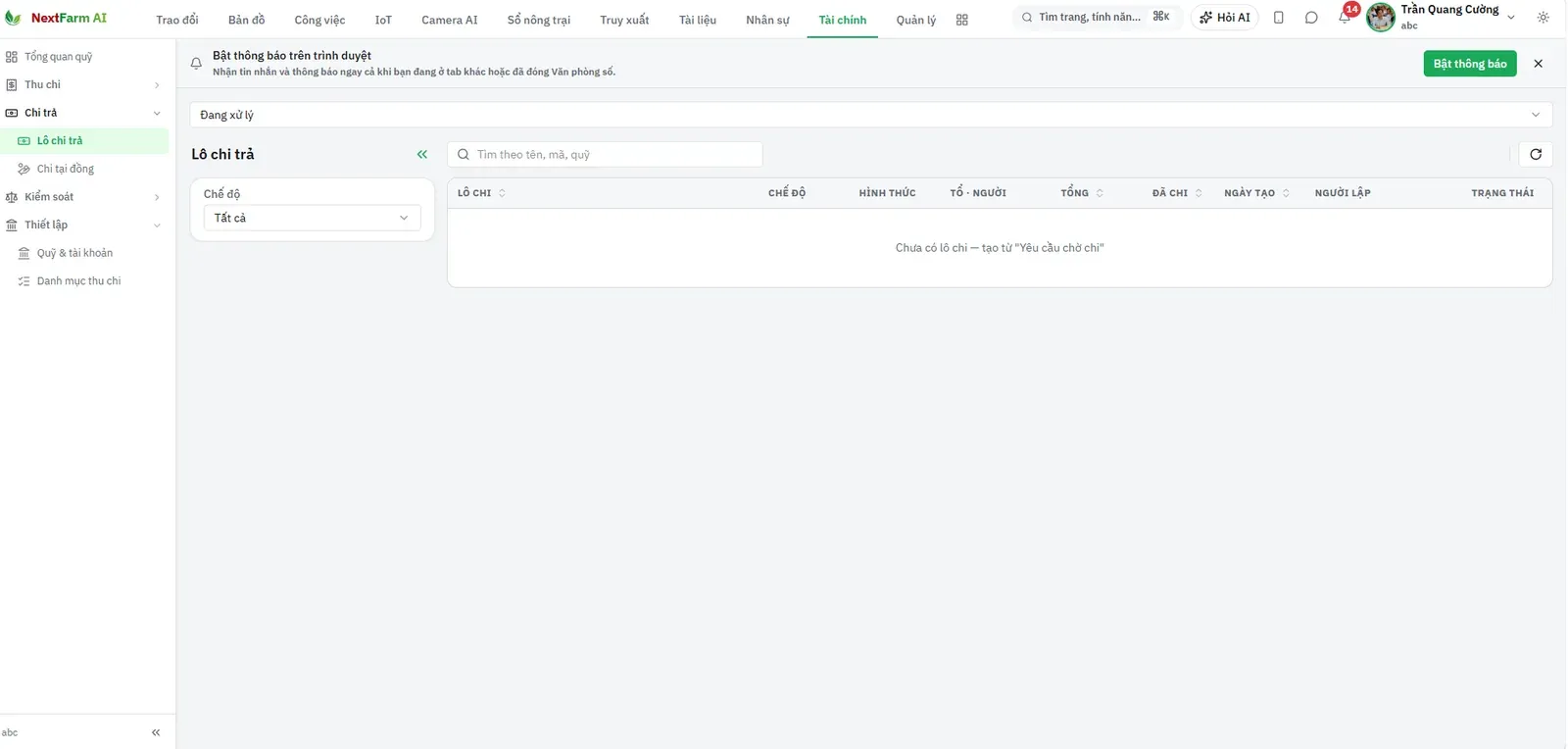Click the Bật thông báo button
The width and height of the screenshot is (1568, 749).
tap(1470, 64)
